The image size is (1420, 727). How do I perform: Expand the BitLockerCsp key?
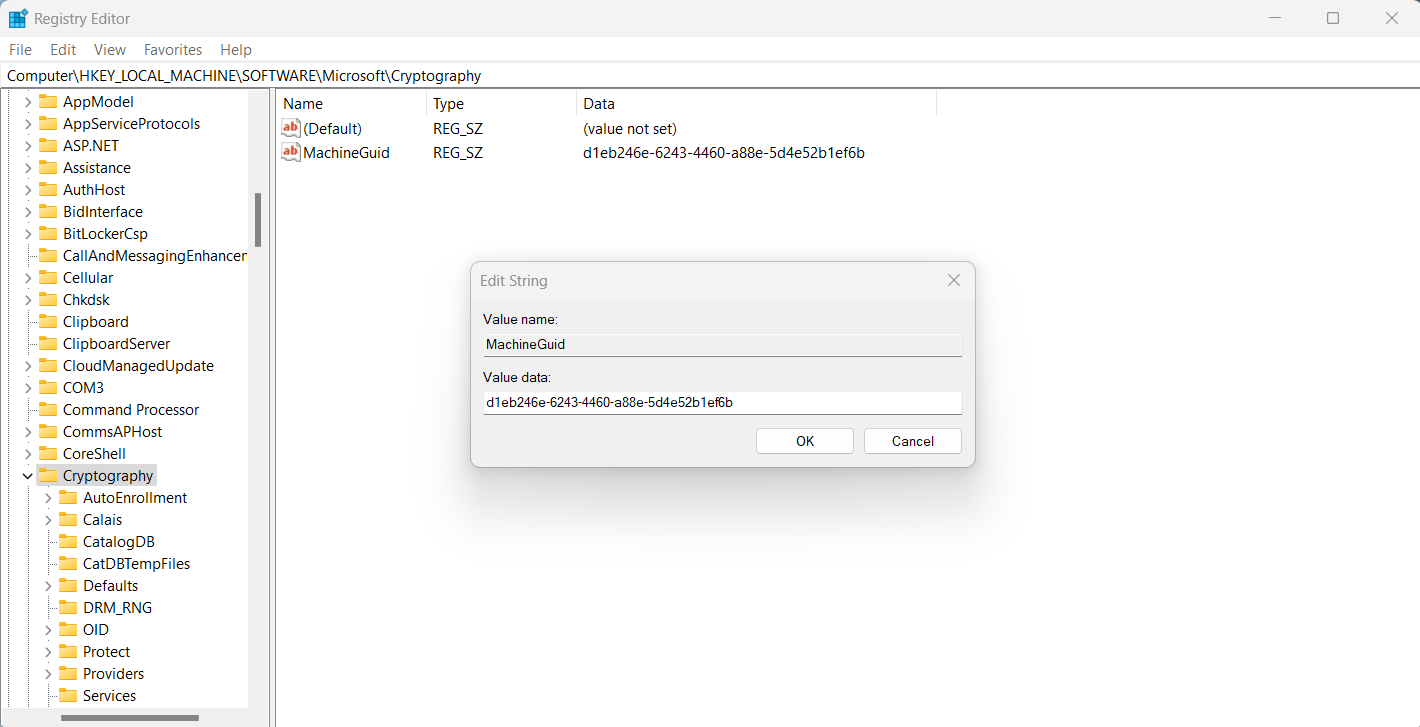coord(28,234)
